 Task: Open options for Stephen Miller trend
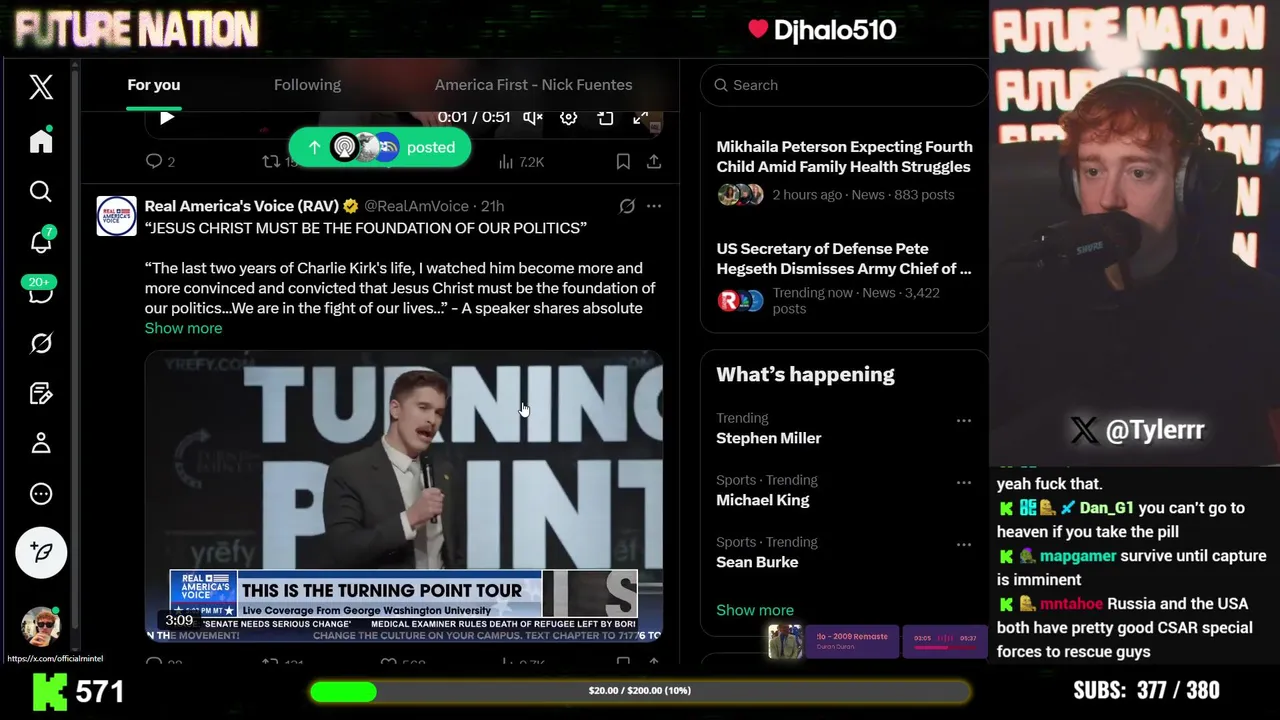(964, 421)
